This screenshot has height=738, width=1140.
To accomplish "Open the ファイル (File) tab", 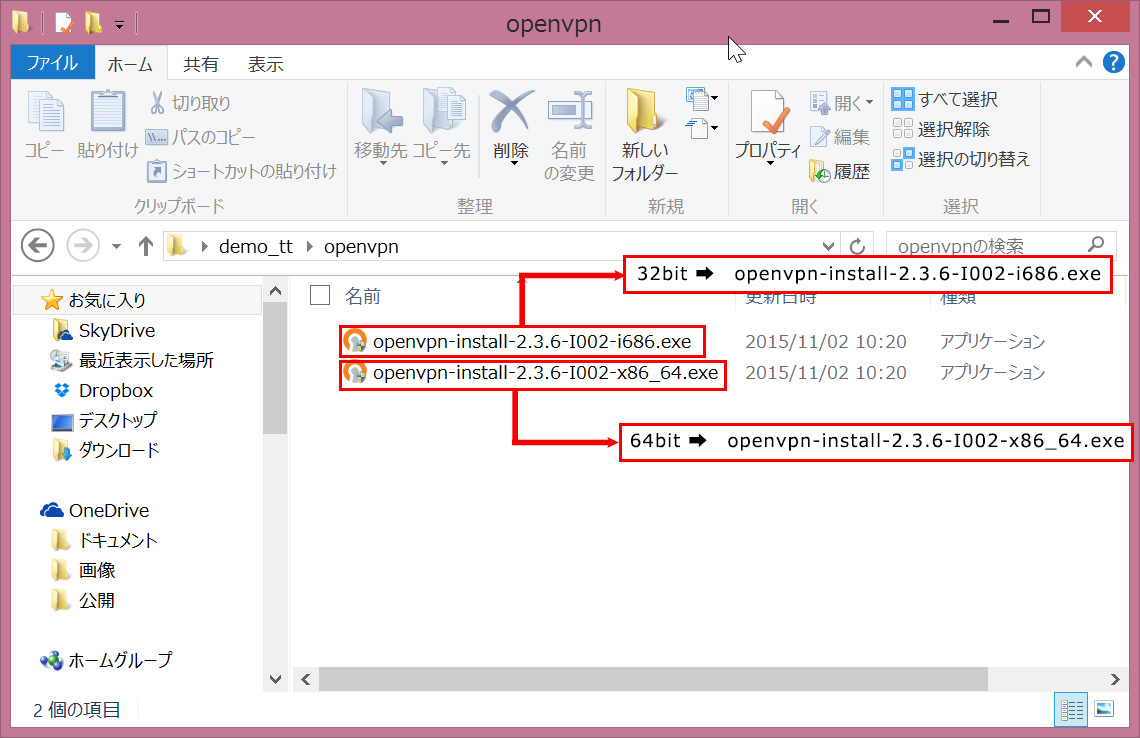I will pyautogui.click(x=52, y=63).
